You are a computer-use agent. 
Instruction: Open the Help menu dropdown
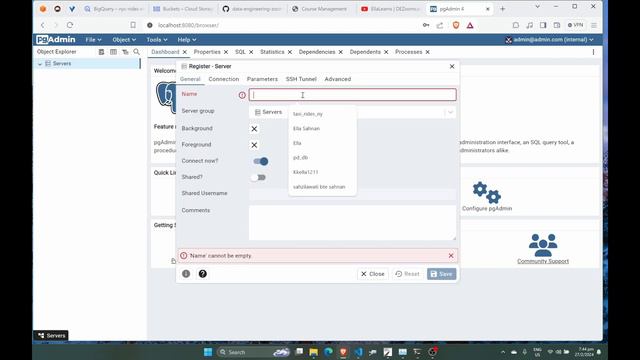click(x=187, y=40)
